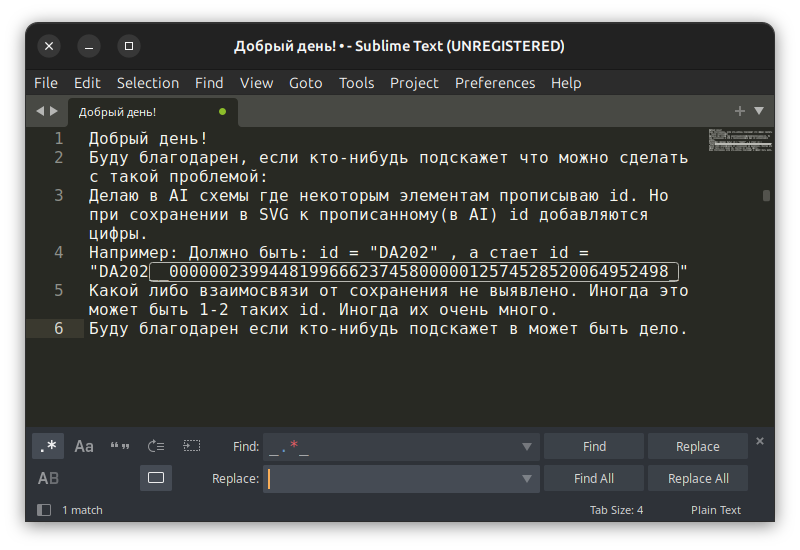
Task: Open the Goto menu
Action: pyautogui.click(x=306, y=83)
